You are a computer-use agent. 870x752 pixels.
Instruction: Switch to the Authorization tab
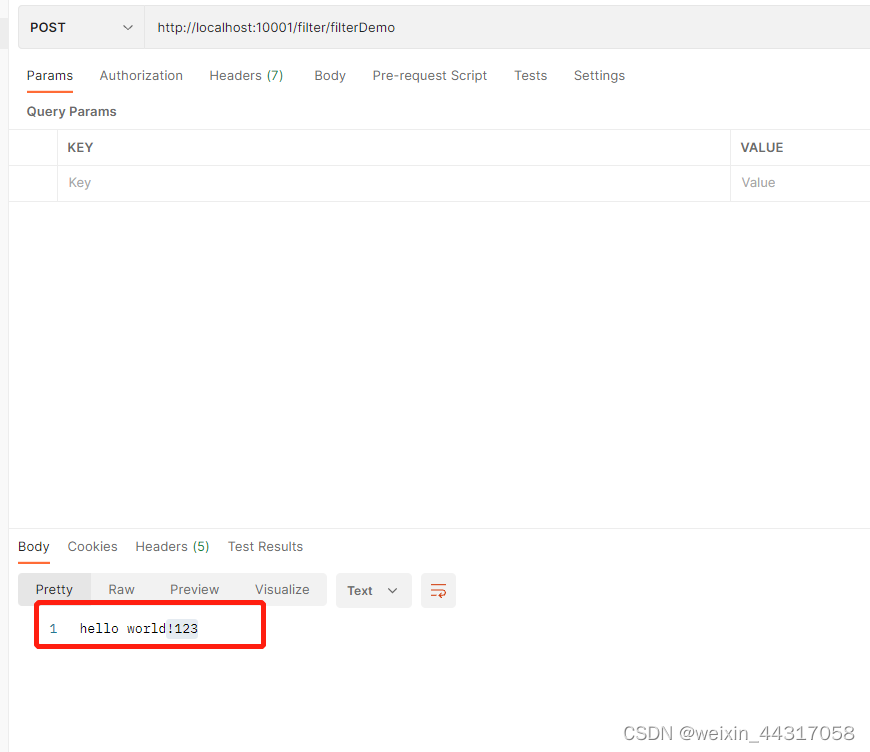coord(140,75)
